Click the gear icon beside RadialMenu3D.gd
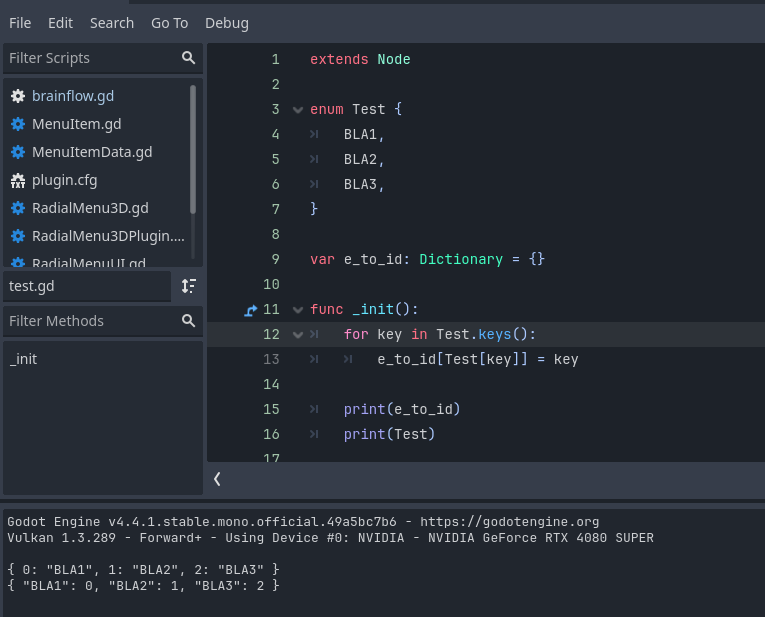The image size is (765, 617). point(17,208)
